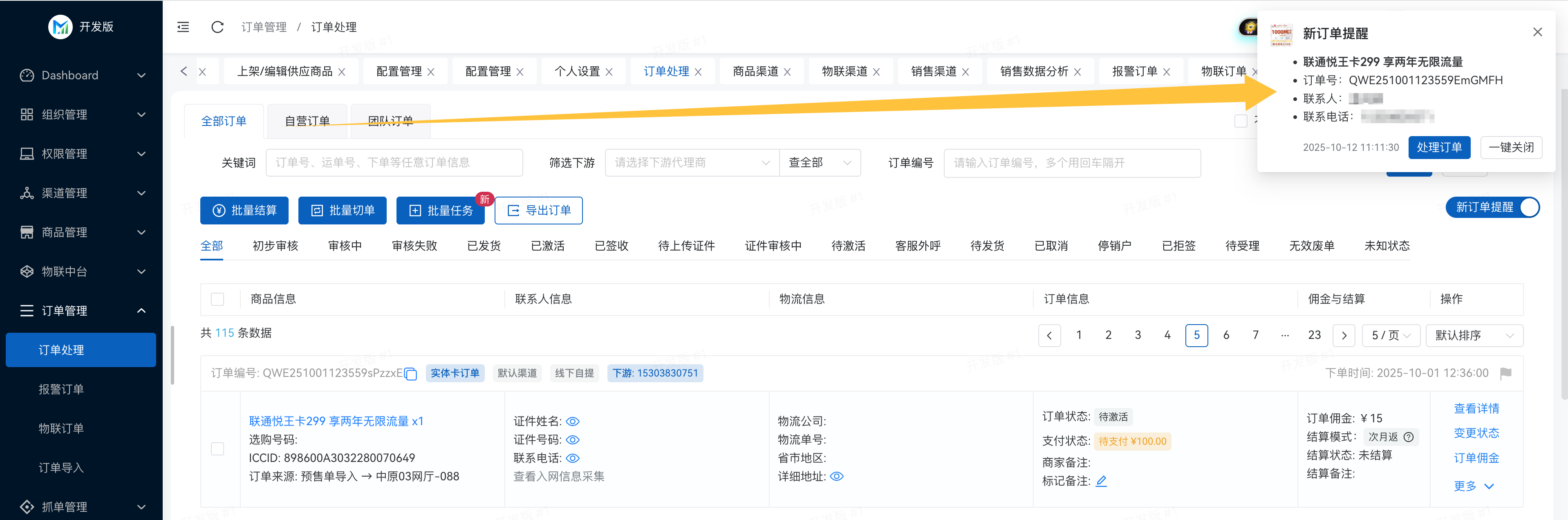Go to the next page of results

tap(1344, 336)
